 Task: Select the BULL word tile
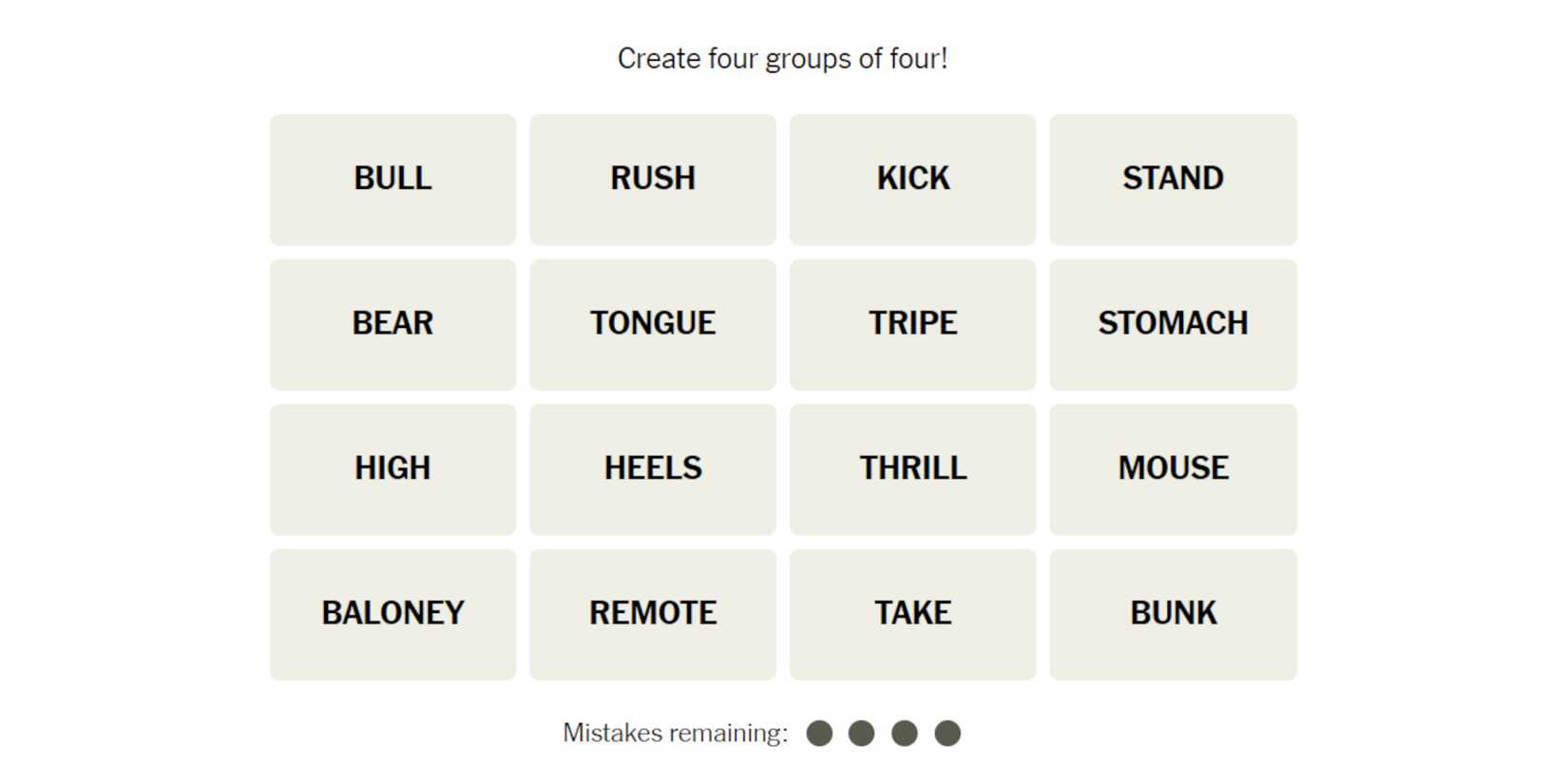pos(392,180)
